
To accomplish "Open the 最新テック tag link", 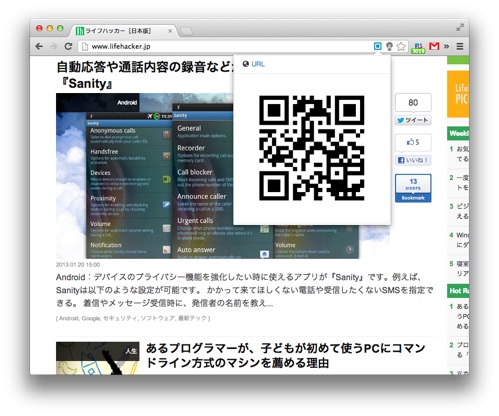I will (x=192, y=318).
